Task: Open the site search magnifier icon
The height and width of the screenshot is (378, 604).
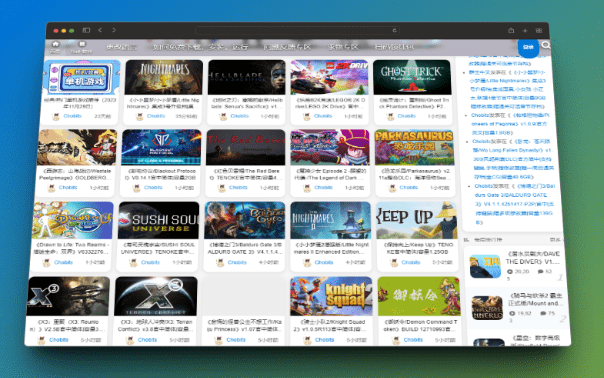Action: point(546,45)
